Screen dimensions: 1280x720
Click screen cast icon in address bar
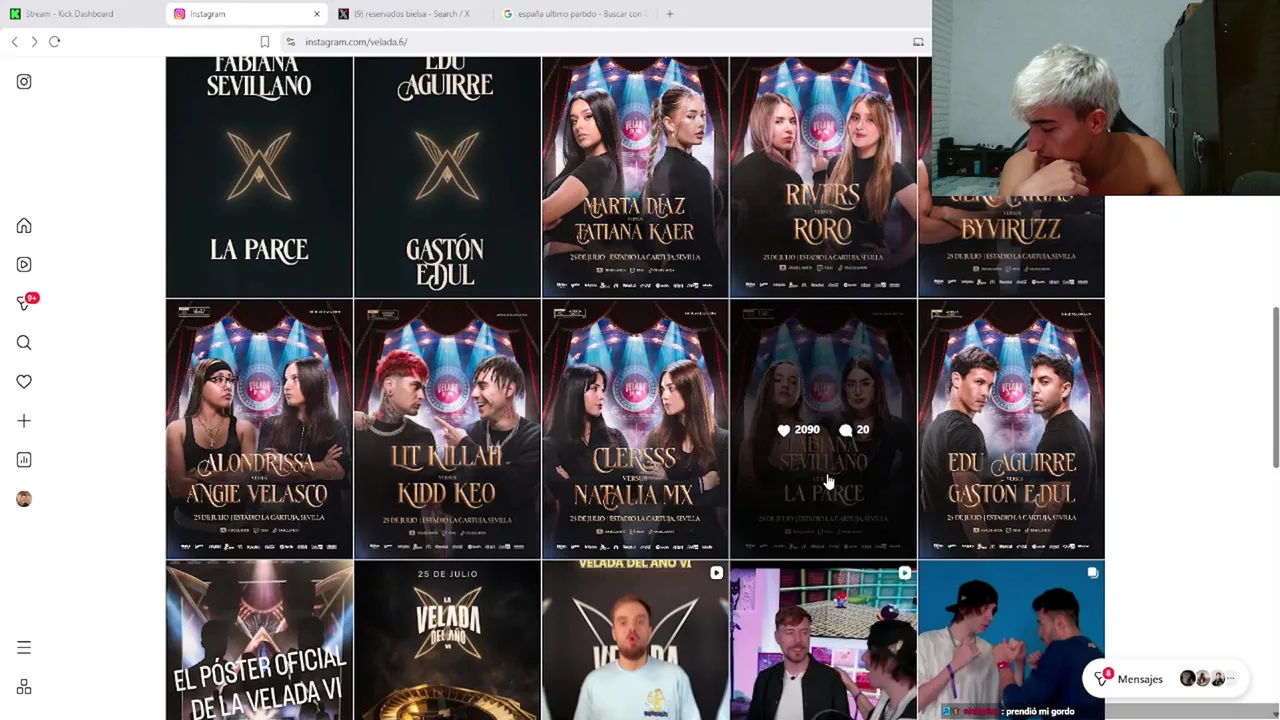pos(918,42)
